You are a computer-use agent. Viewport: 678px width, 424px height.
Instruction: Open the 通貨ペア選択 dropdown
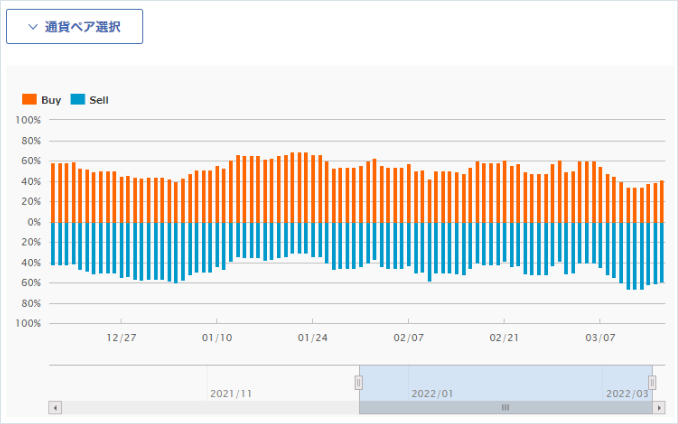click(x=75, y=27)
